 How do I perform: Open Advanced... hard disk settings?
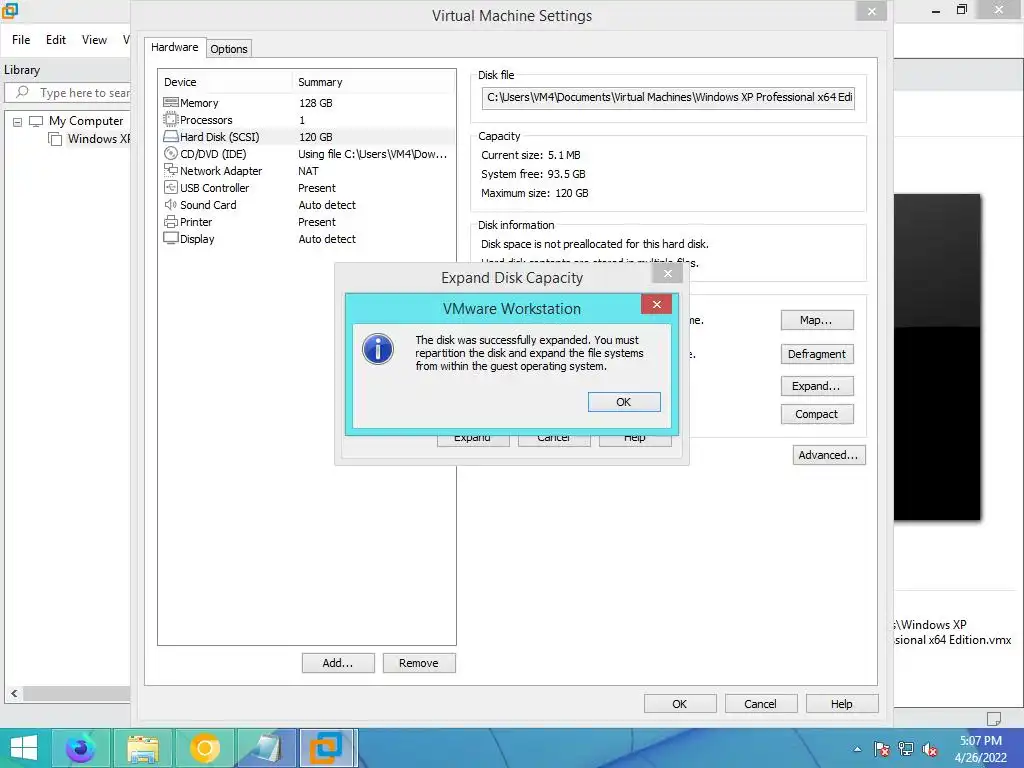828,455
